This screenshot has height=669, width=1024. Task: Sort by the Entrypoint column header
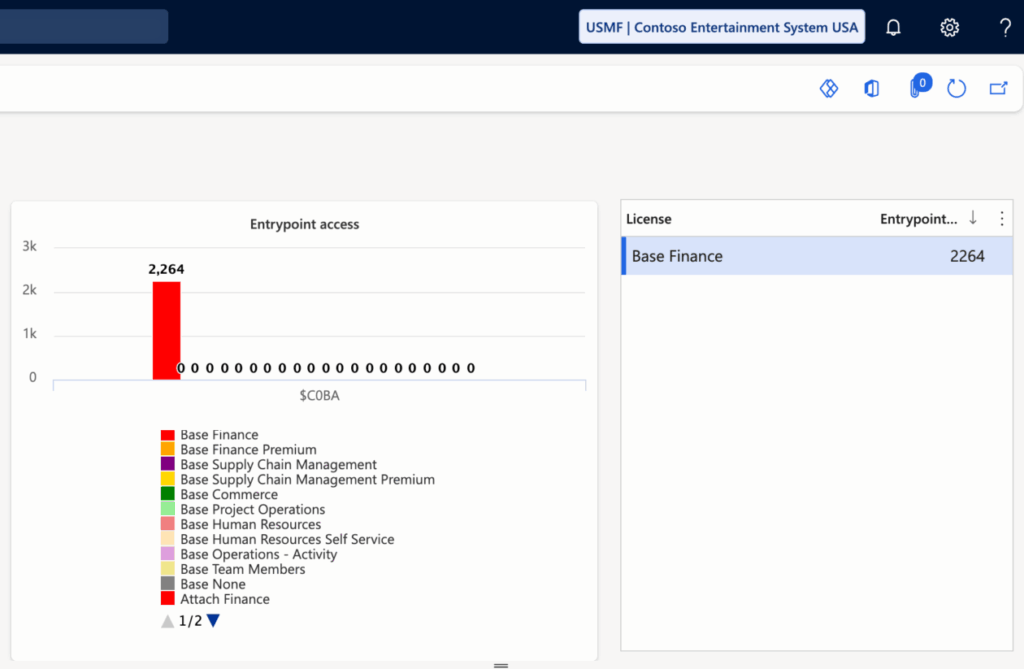click(x=918, y=218)
